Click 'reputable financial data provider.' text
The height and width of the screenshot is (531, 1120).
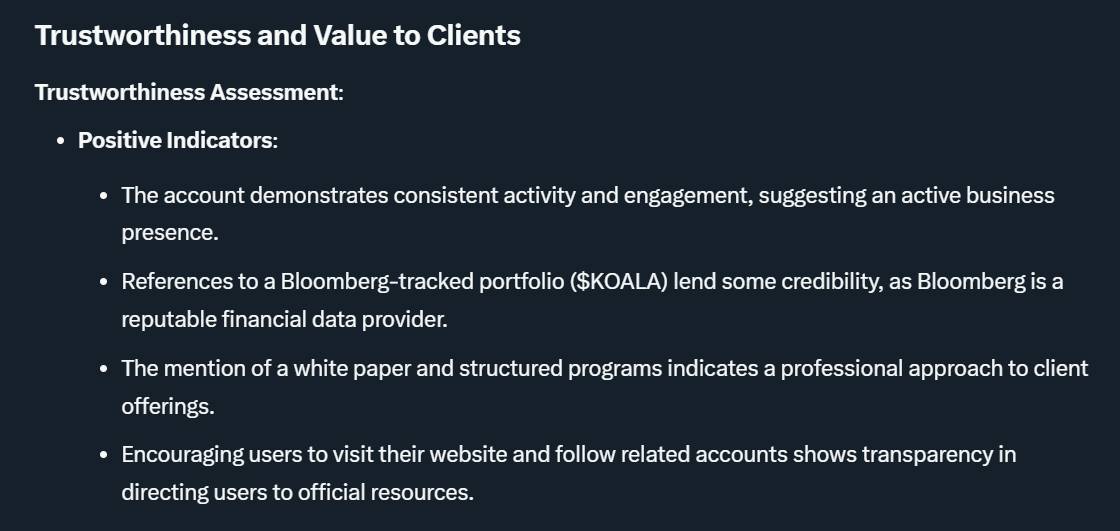284,319
